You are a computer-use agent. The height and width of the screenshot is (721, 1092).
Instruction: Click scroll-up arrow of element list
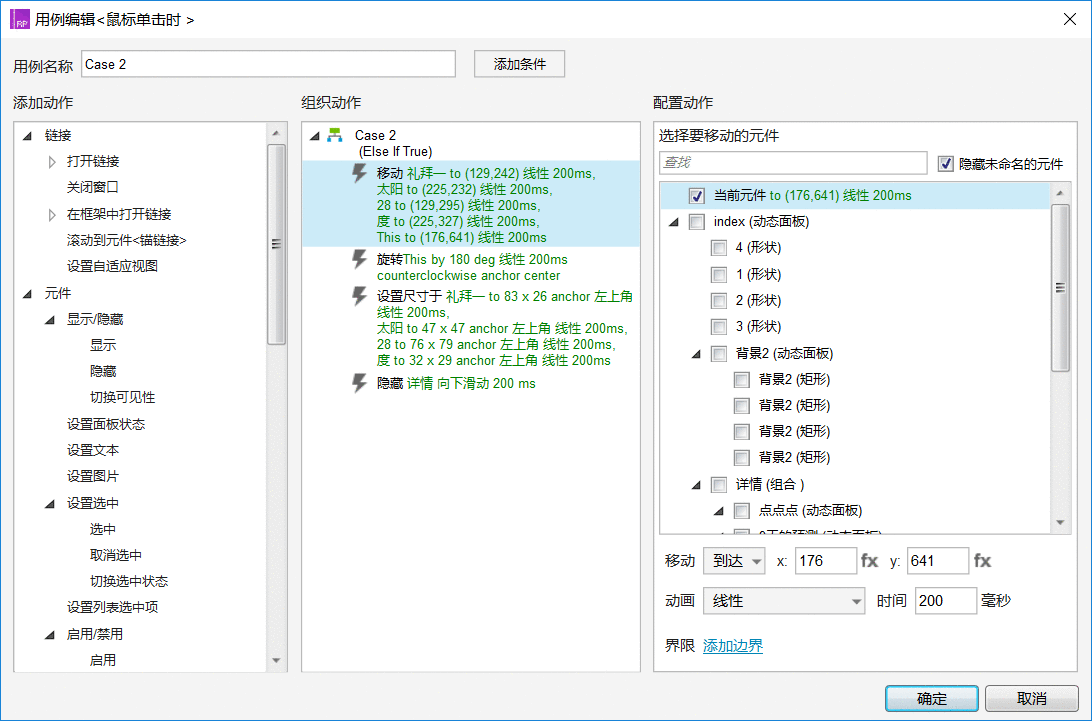(1060, 193)
